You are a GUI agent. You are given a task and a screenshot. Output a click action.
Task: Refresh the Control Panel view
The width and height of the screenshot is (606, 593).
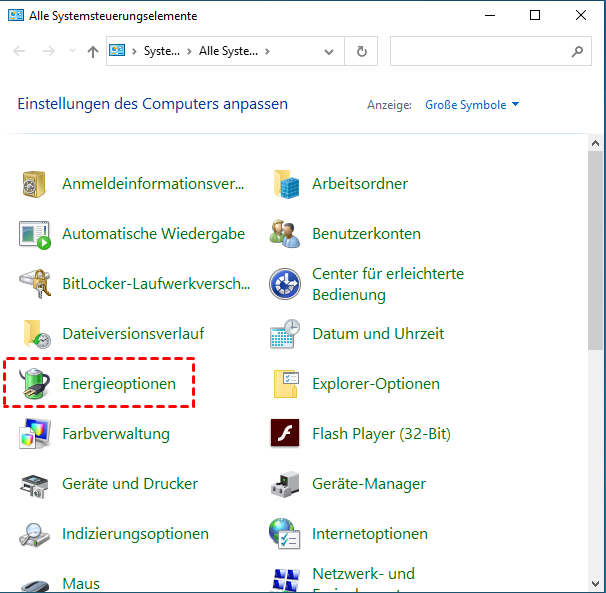pos(361,51)
